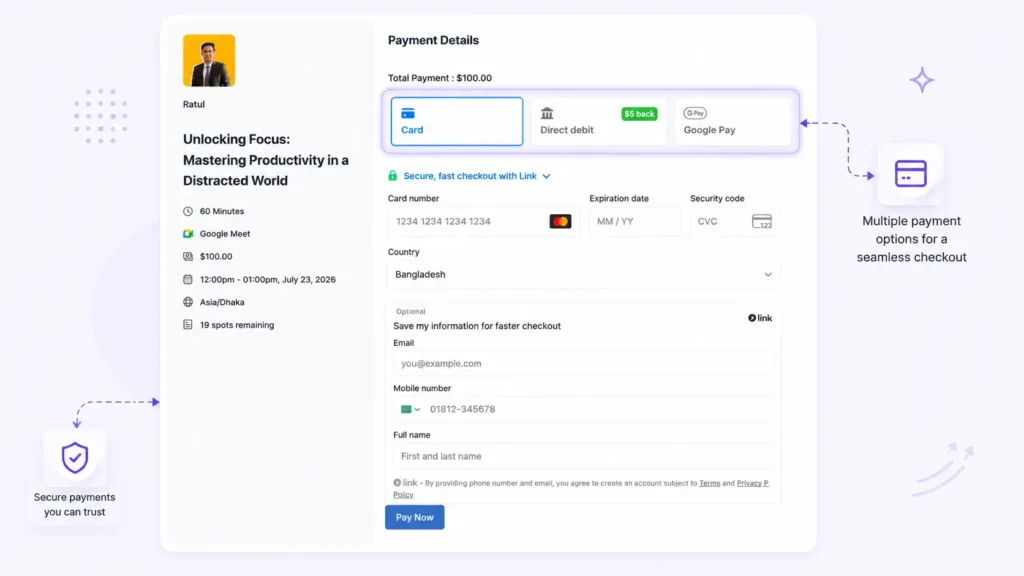This screenshot has width=1024, height=576.
Task: Open the Country dropdown showing Bangladesh
Action: coord(584,274)
